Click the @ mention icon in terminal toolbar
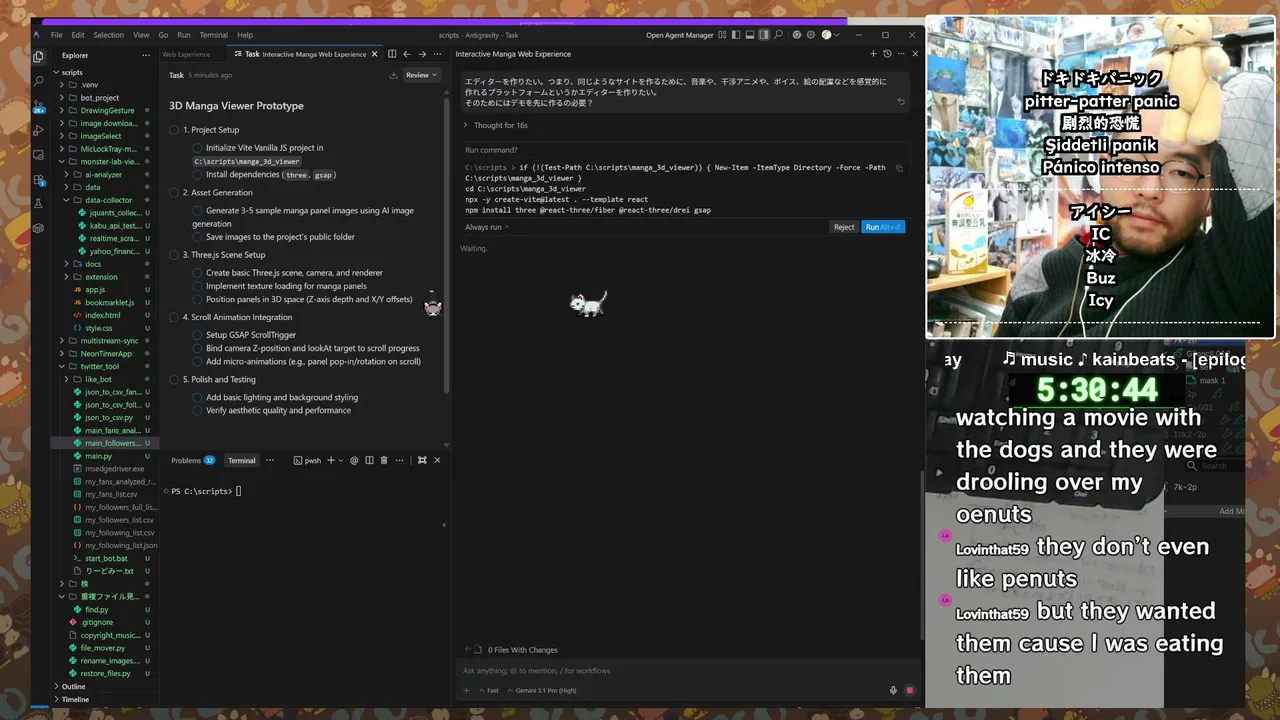The height and width of the screenshot is (720, 1280). point(354,460)
